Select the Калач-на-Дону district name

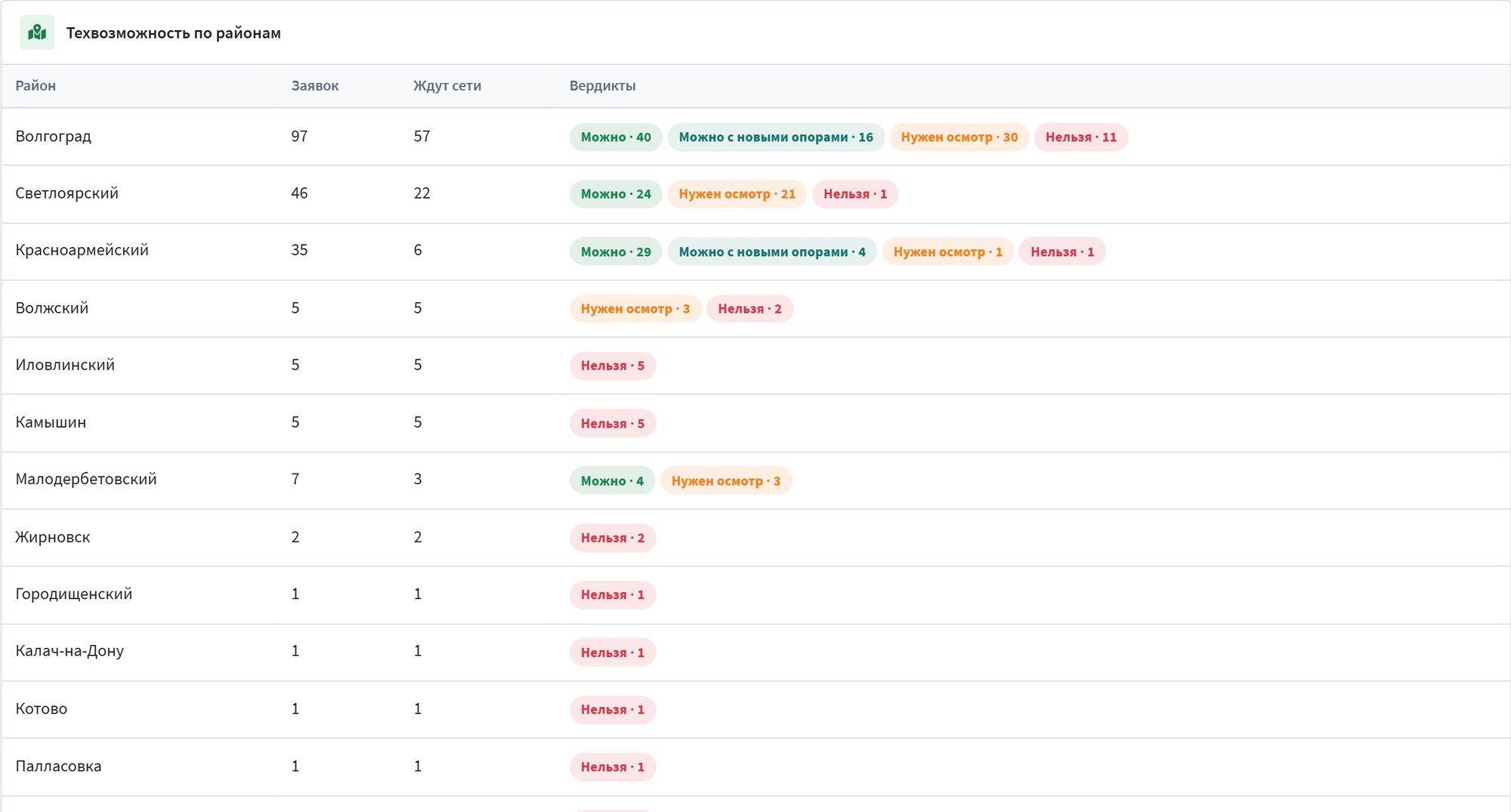[70, 651]
